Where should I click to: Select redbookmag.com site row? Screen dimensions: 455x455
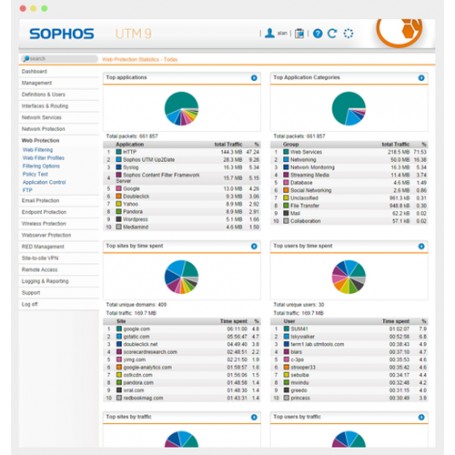tap(182, 398)
